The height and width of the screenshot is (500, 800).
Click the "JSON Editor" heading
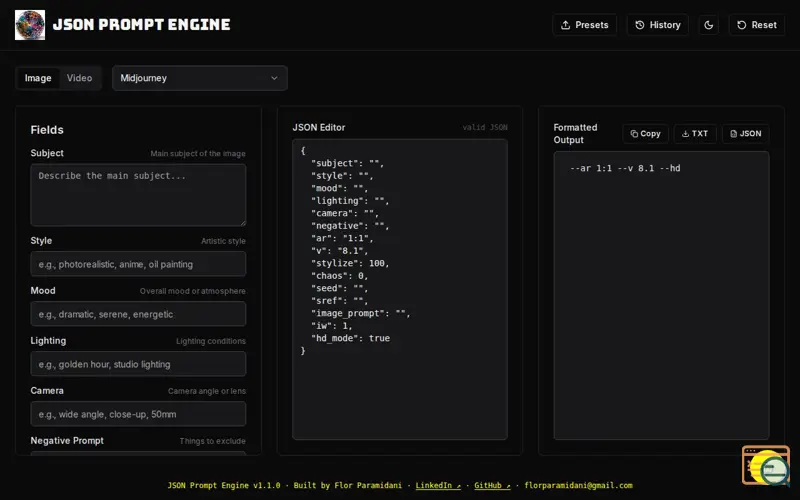coord(319,128)
